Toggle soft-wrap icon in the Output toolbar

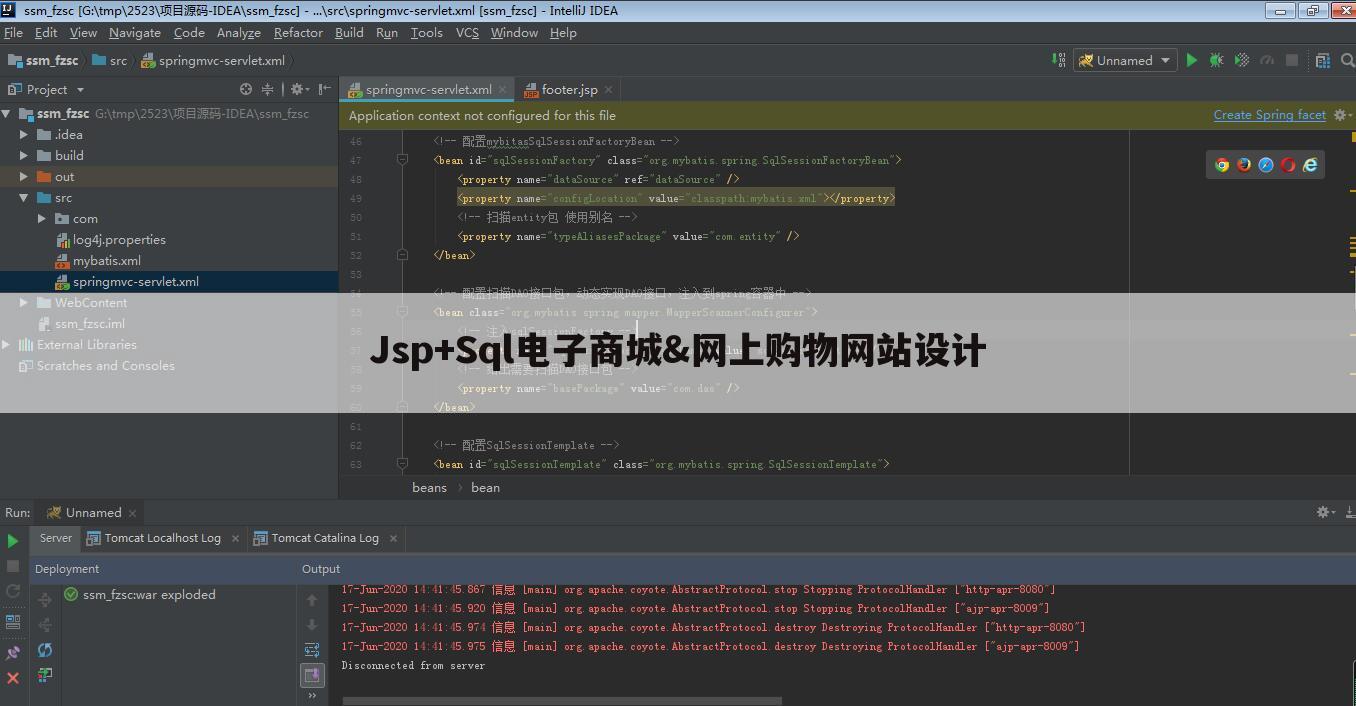click(x=312, y=650)
